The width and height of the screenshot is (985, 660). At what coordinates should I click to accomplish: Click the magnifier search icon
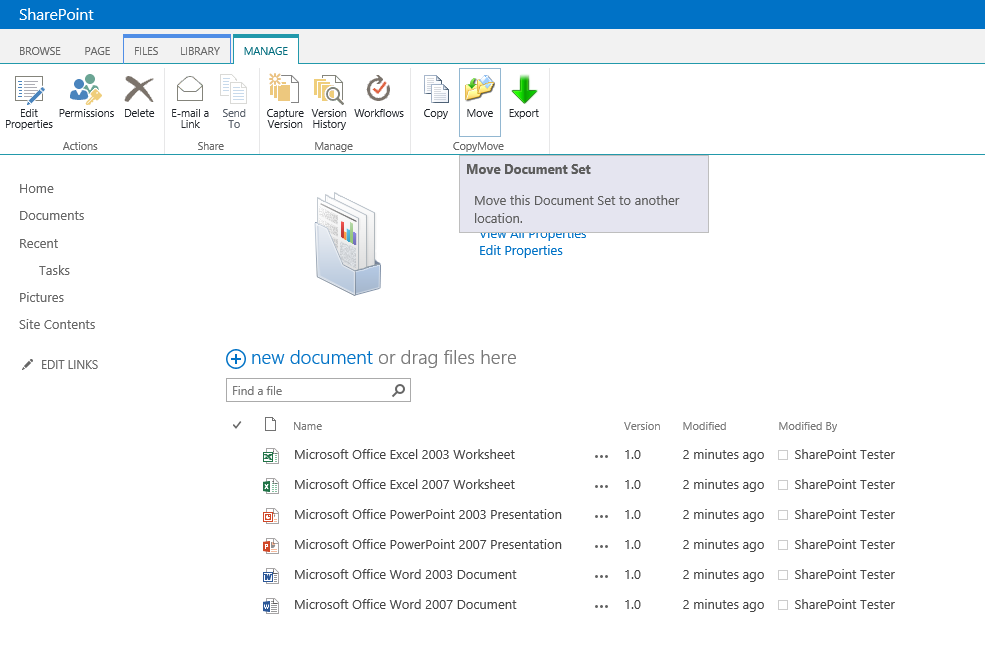point(398,391)
